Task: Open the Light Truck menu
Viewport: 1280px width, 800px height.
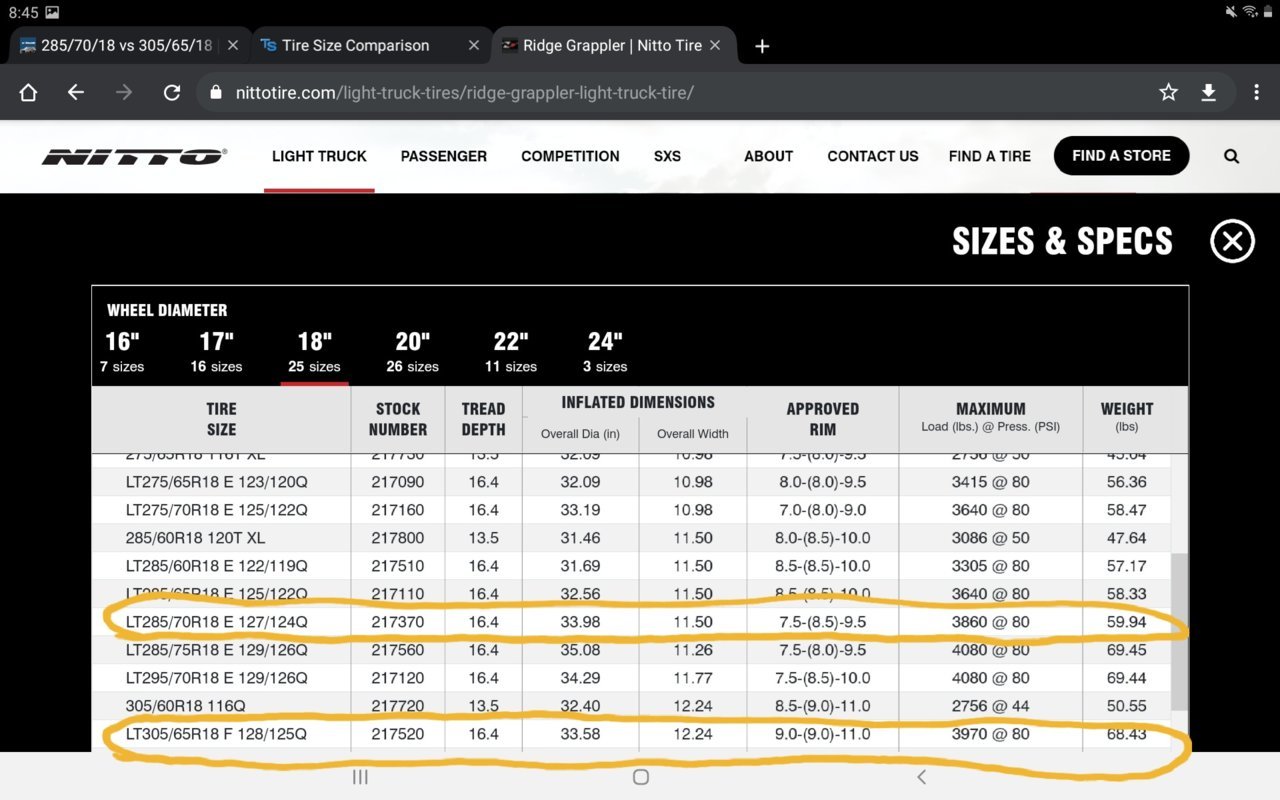Action: (x=319, y=156)
